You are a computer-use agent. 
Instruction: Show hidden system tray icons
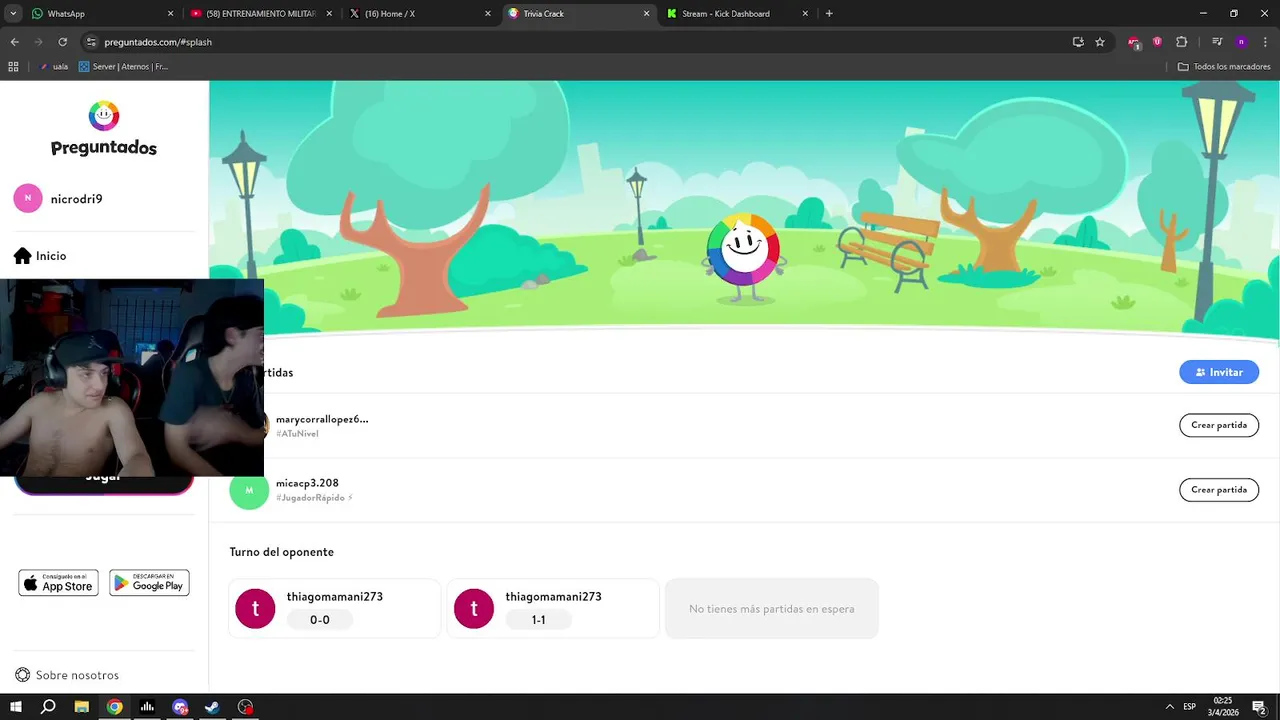(1168, 707)
